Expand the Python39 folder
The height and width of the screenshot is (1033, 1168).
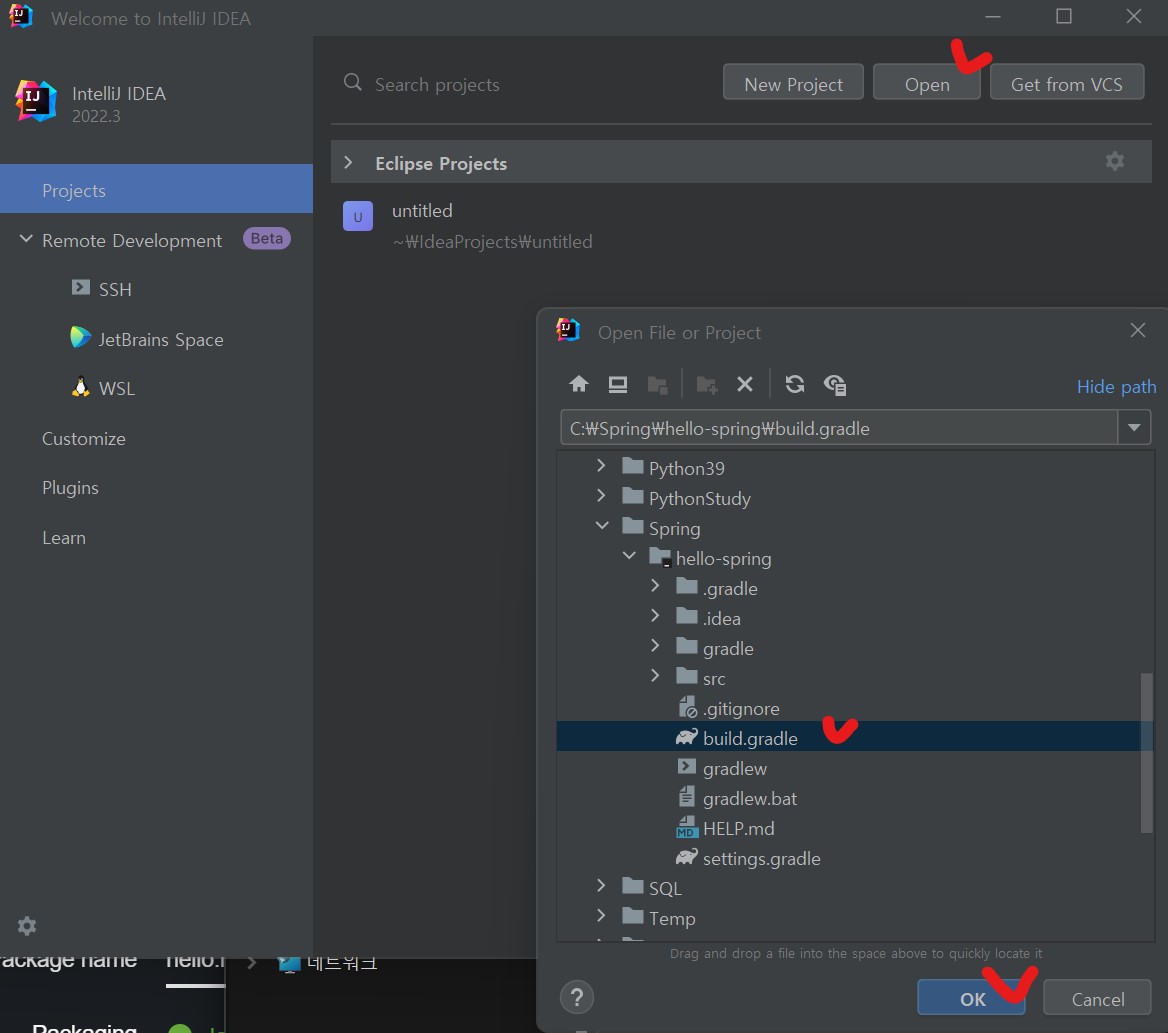tap(601, 466)
